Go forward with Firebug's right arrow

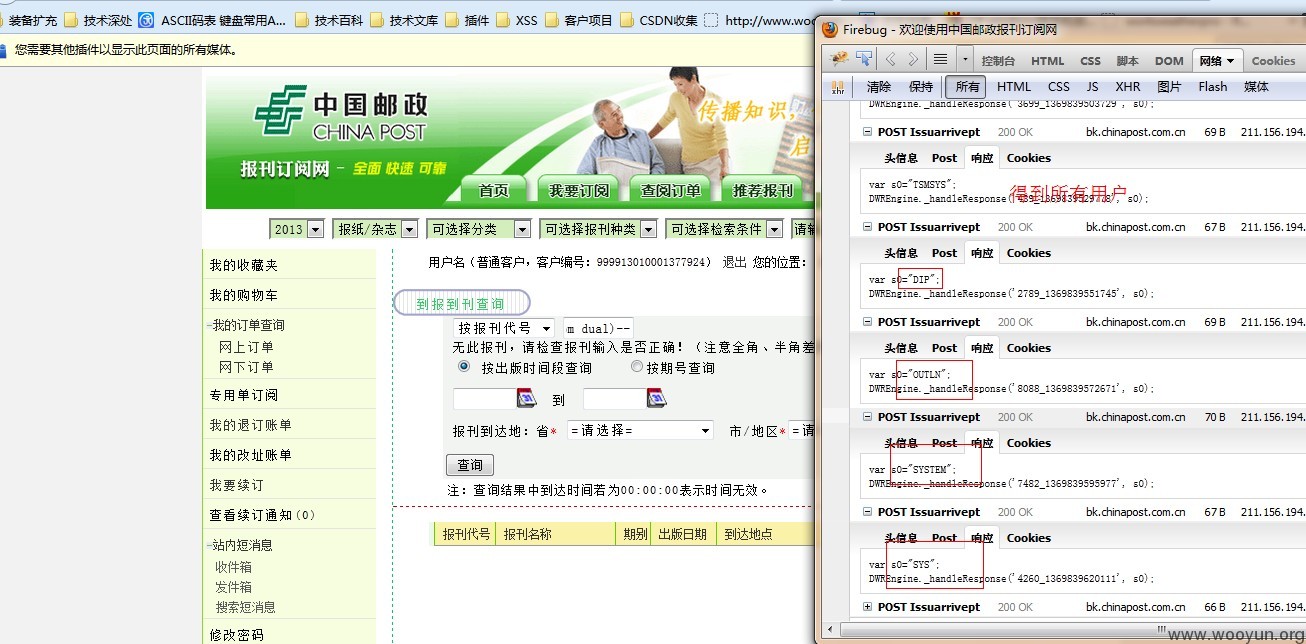912,60
